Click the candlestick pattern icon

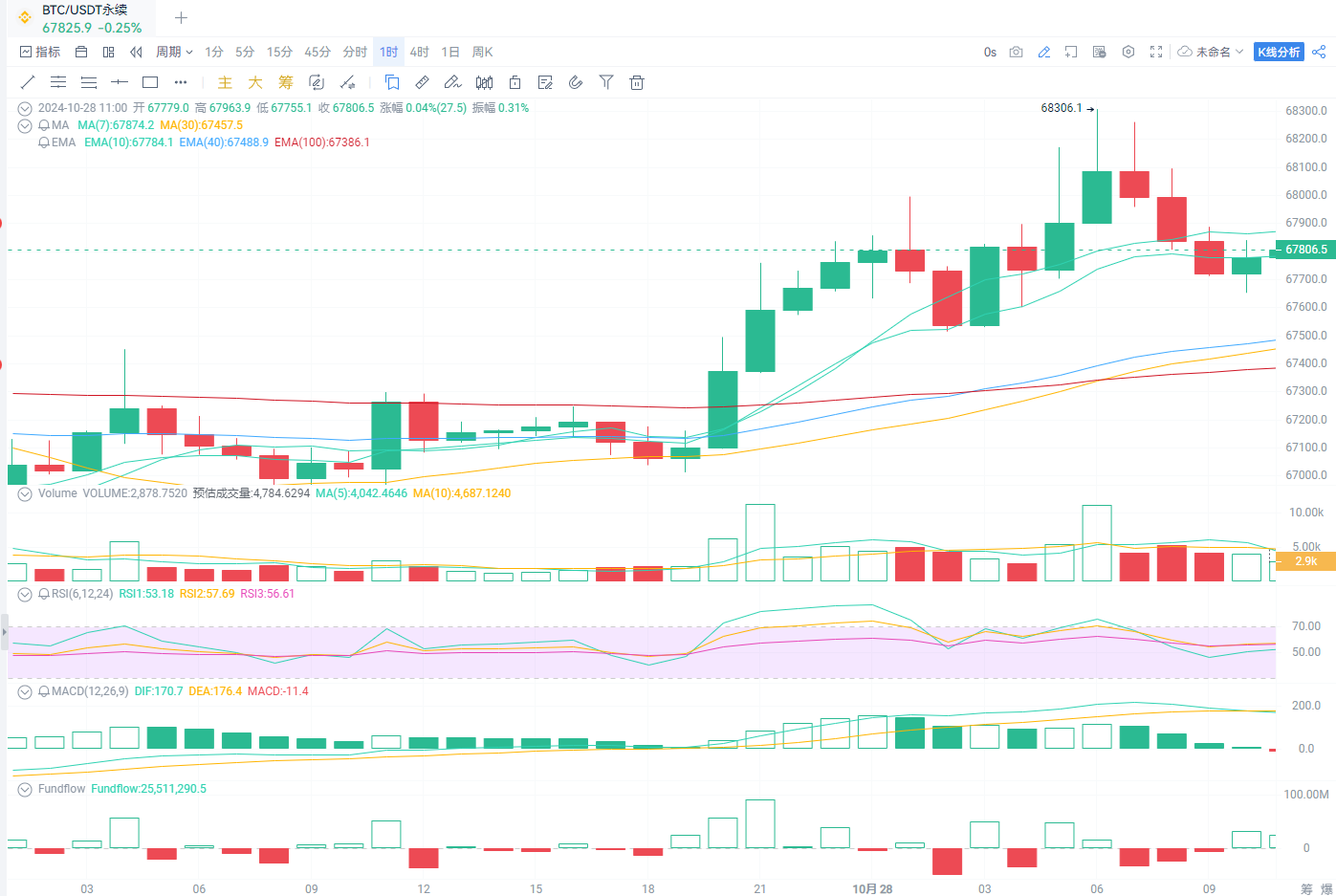tap(485, 82)
